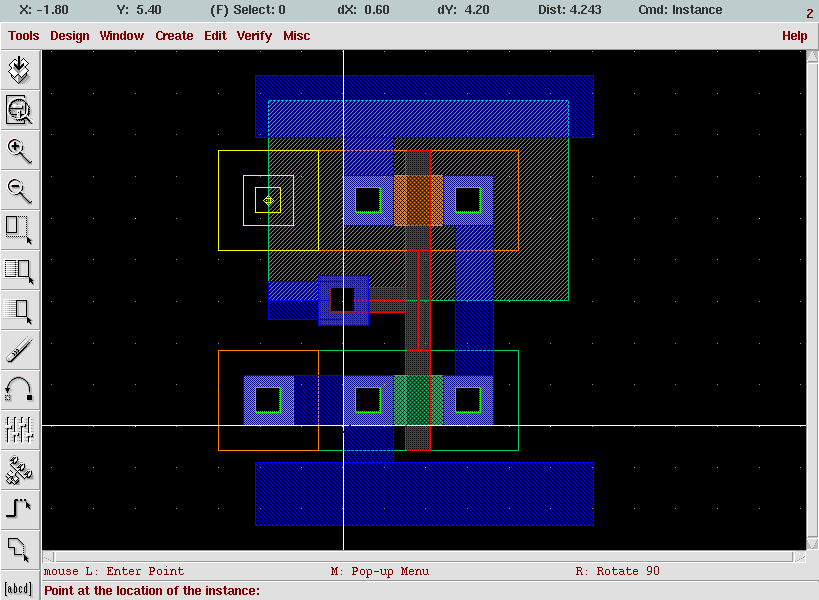Viewport: 819px width, 600px height.
Task: Select the Copy tool icon
Action: pos(20,270)
